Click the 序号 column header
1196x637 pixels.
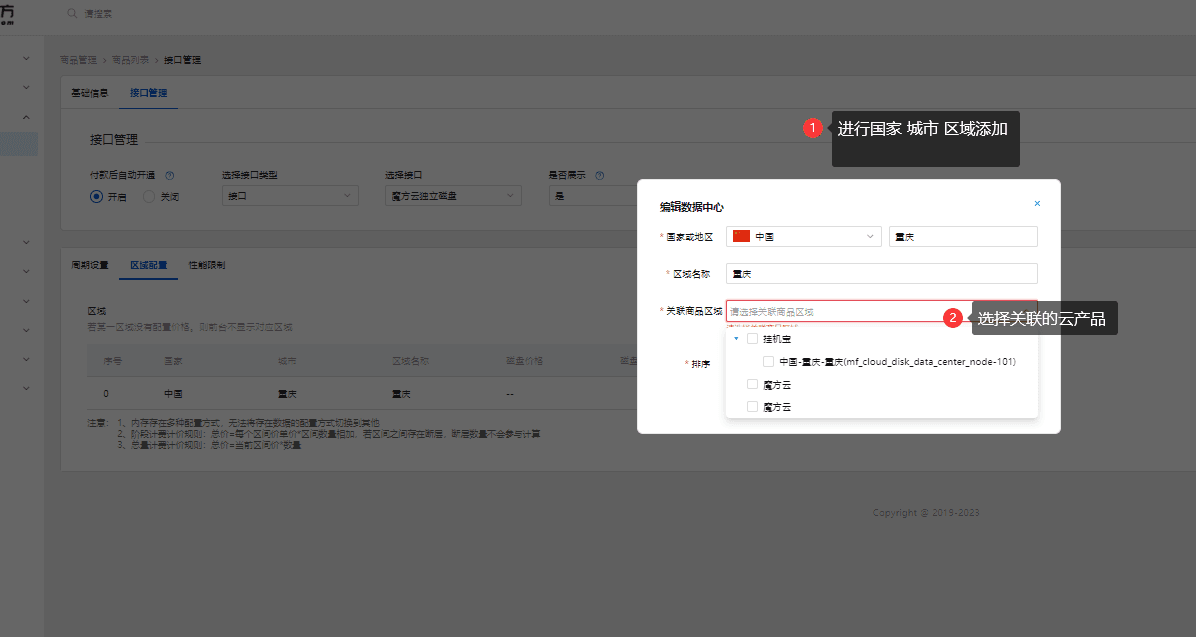coord(113,361)
